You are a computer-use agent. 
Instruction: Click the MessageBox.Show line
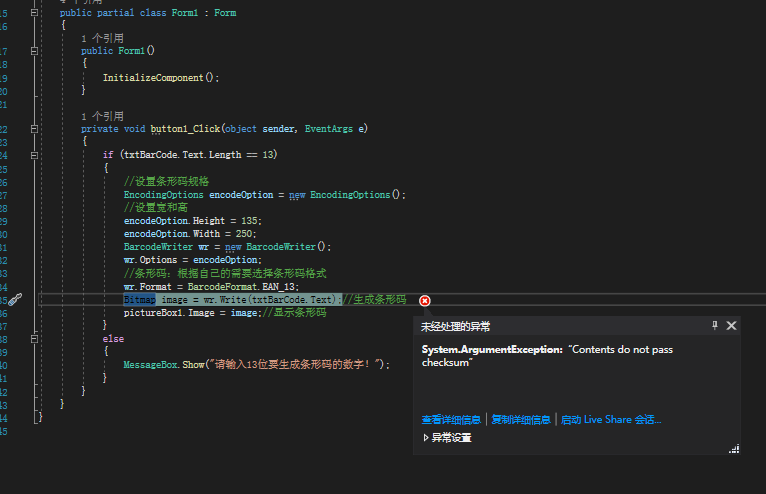click(x=256, y=365)
